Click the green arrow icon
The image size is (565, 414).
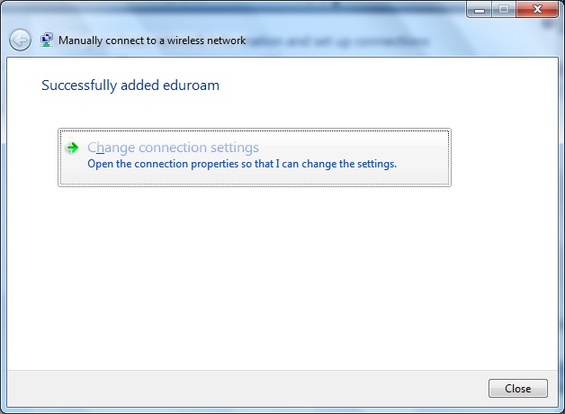pyautogui.click(x=72, y=147)
